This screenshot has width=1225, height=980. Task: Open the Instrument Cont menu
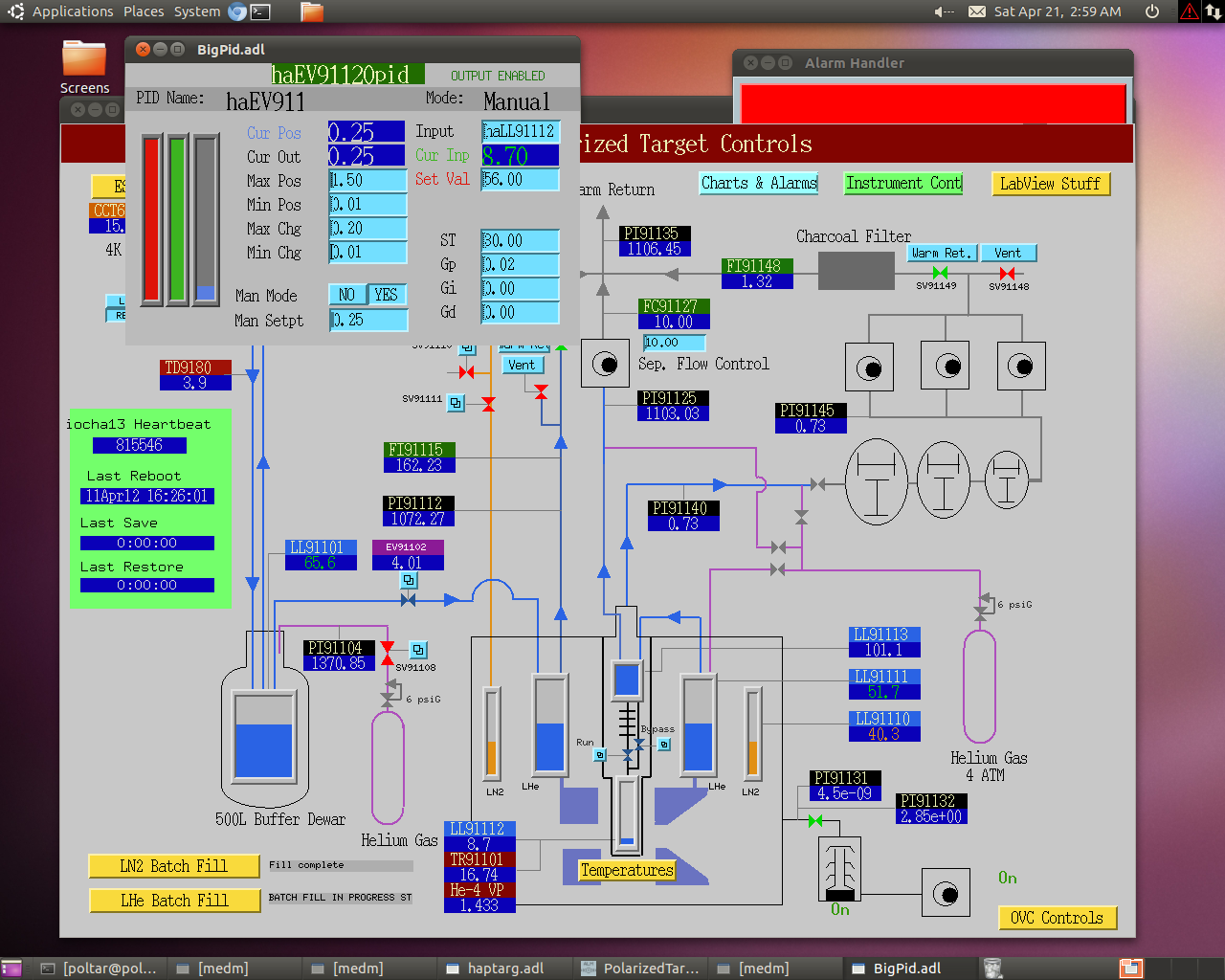click(903, 183)
